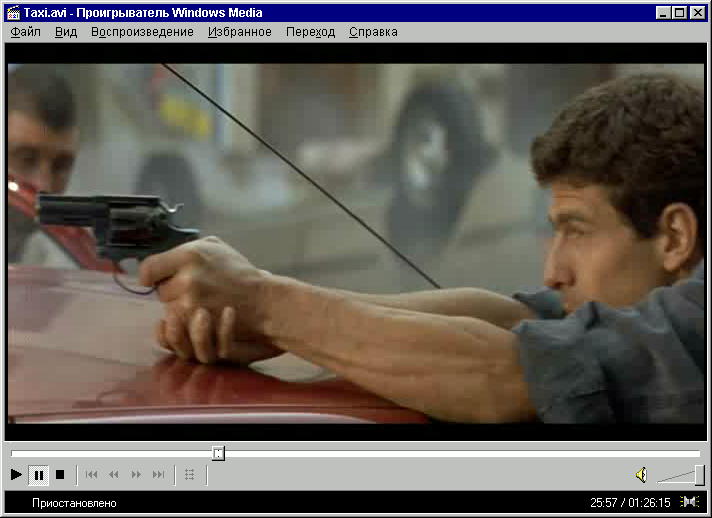Mute audio with speaker icon

pyautogui.click(x=641, y=475)
